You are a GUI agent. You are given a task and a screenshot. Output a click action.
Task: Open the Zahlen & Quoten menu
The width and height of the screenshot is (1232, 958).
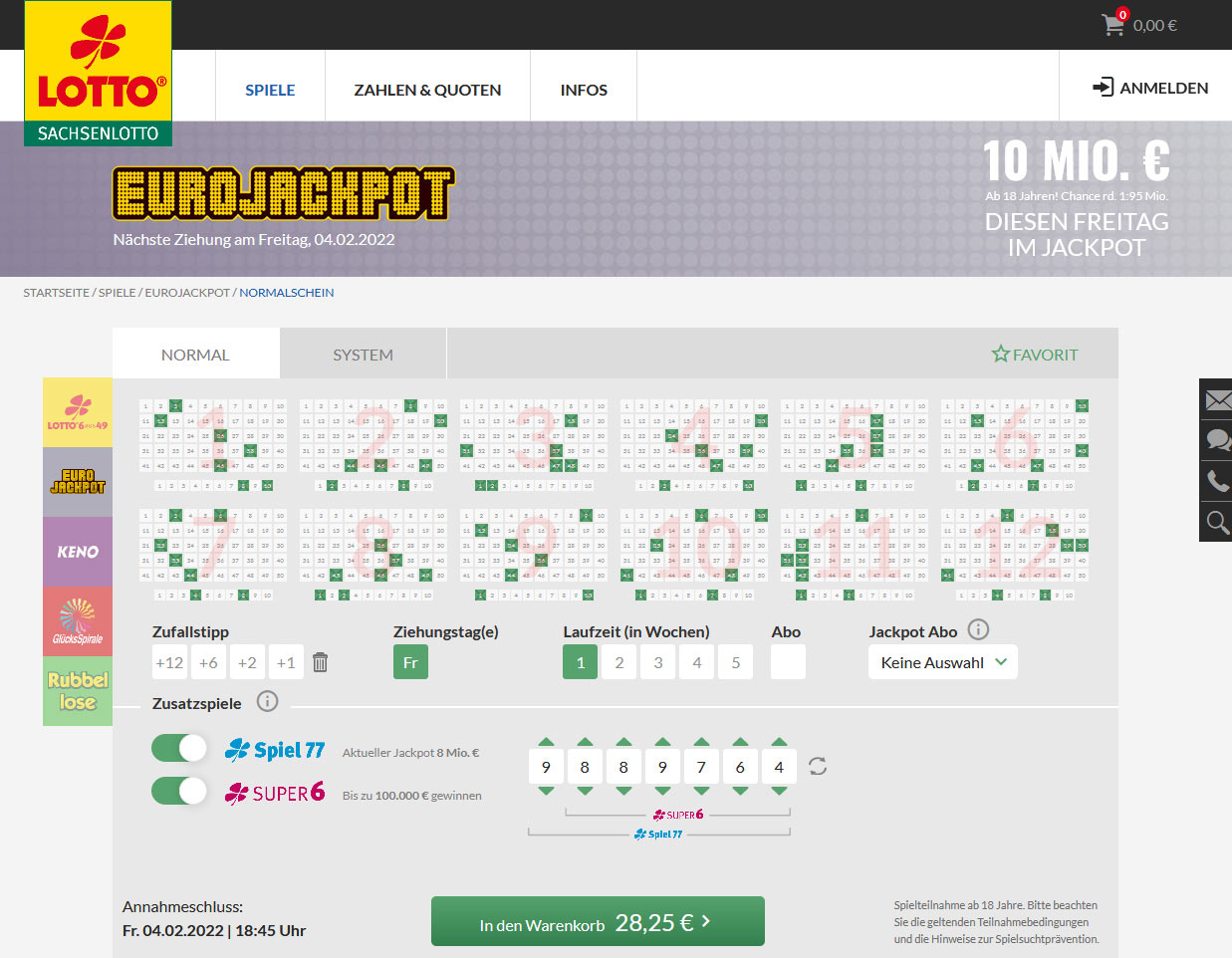427,90
